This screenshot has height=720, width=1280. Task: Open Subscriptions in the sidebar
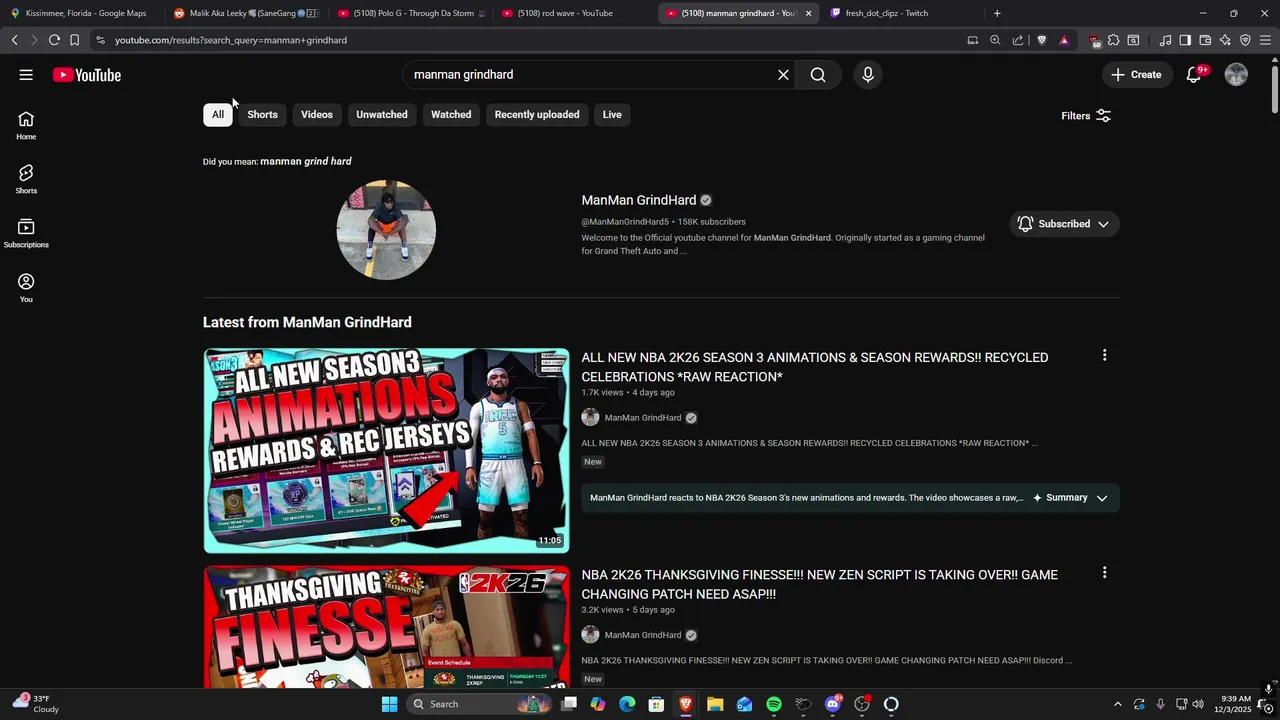tap(26, 234)
